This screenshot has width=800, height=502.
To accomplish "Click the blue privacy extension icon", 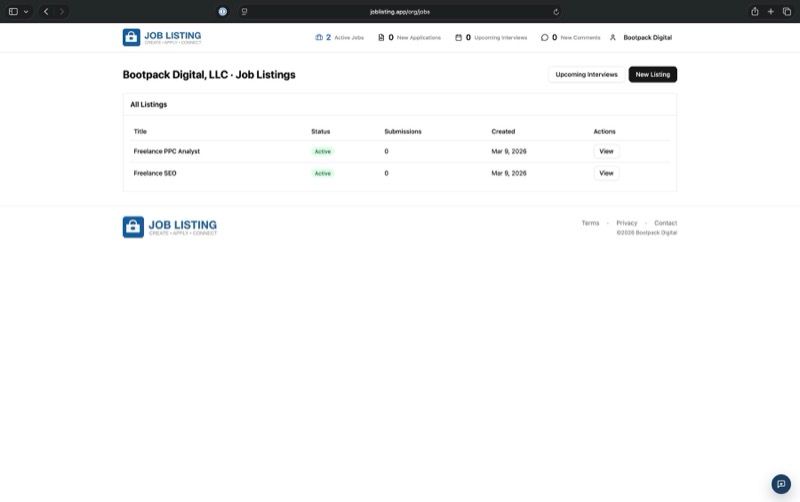I will pyautogui.click(x=222, y=11).
